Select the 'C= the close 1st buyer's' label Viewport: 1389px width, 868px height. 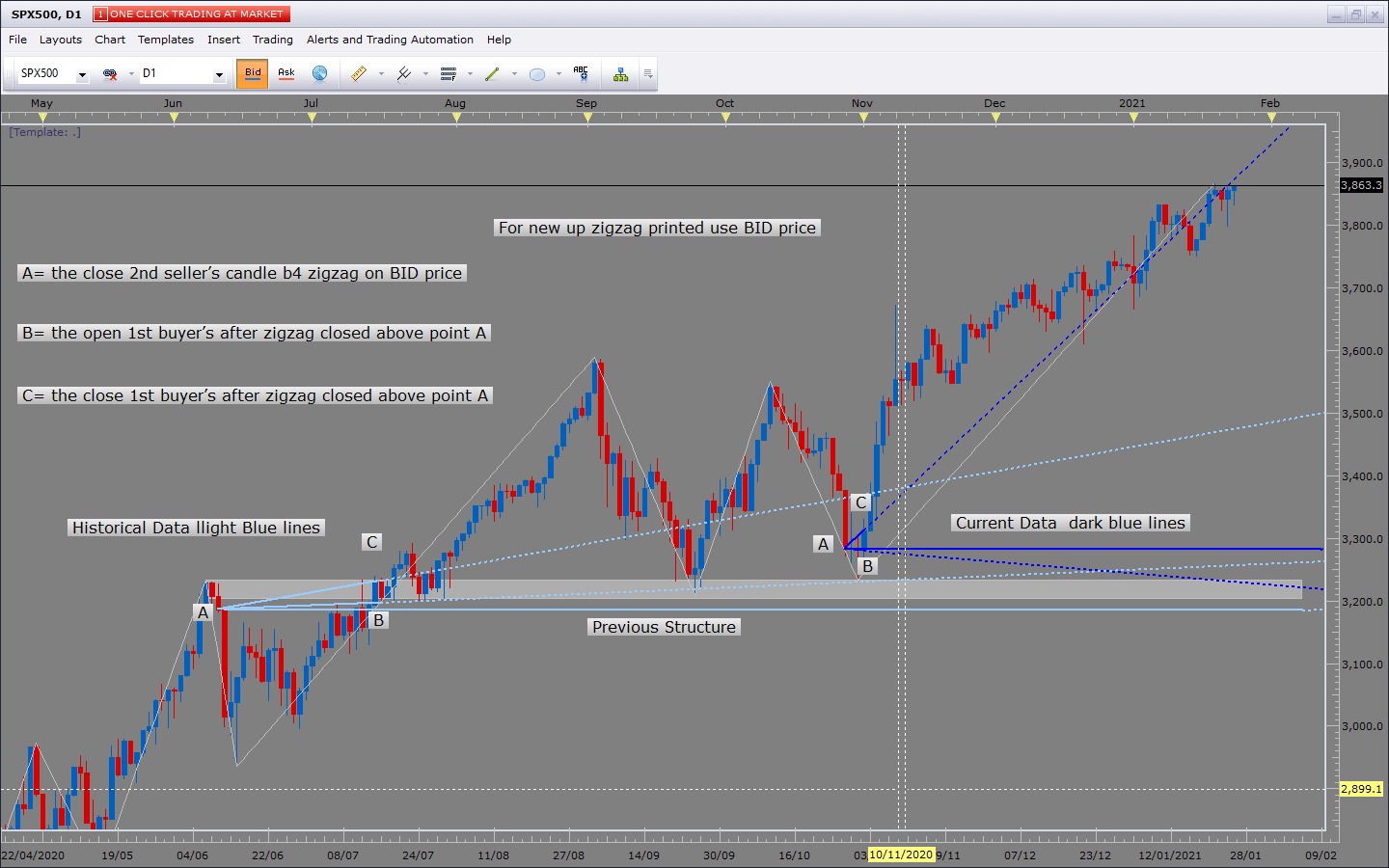click(255, 395)
